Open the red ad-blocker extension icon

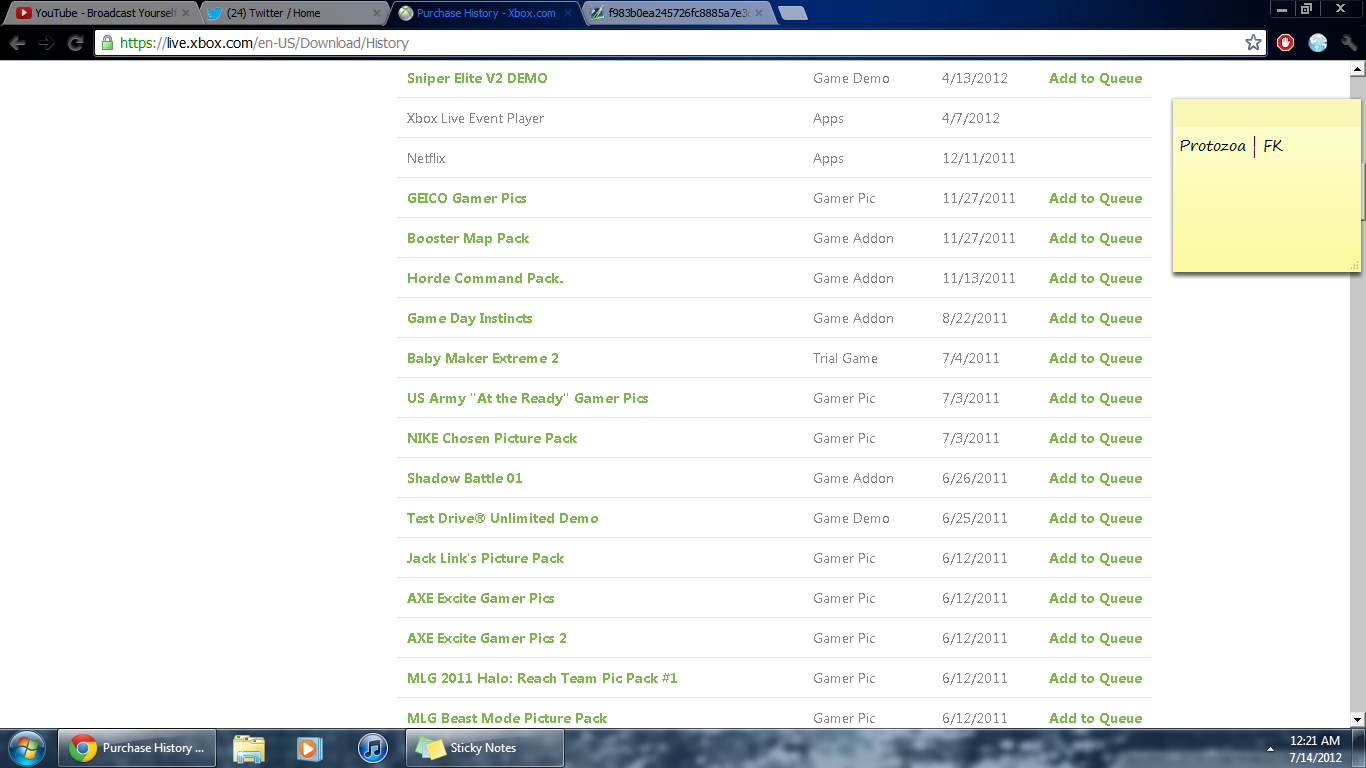pyautogui.click(x=1286, y=43)
